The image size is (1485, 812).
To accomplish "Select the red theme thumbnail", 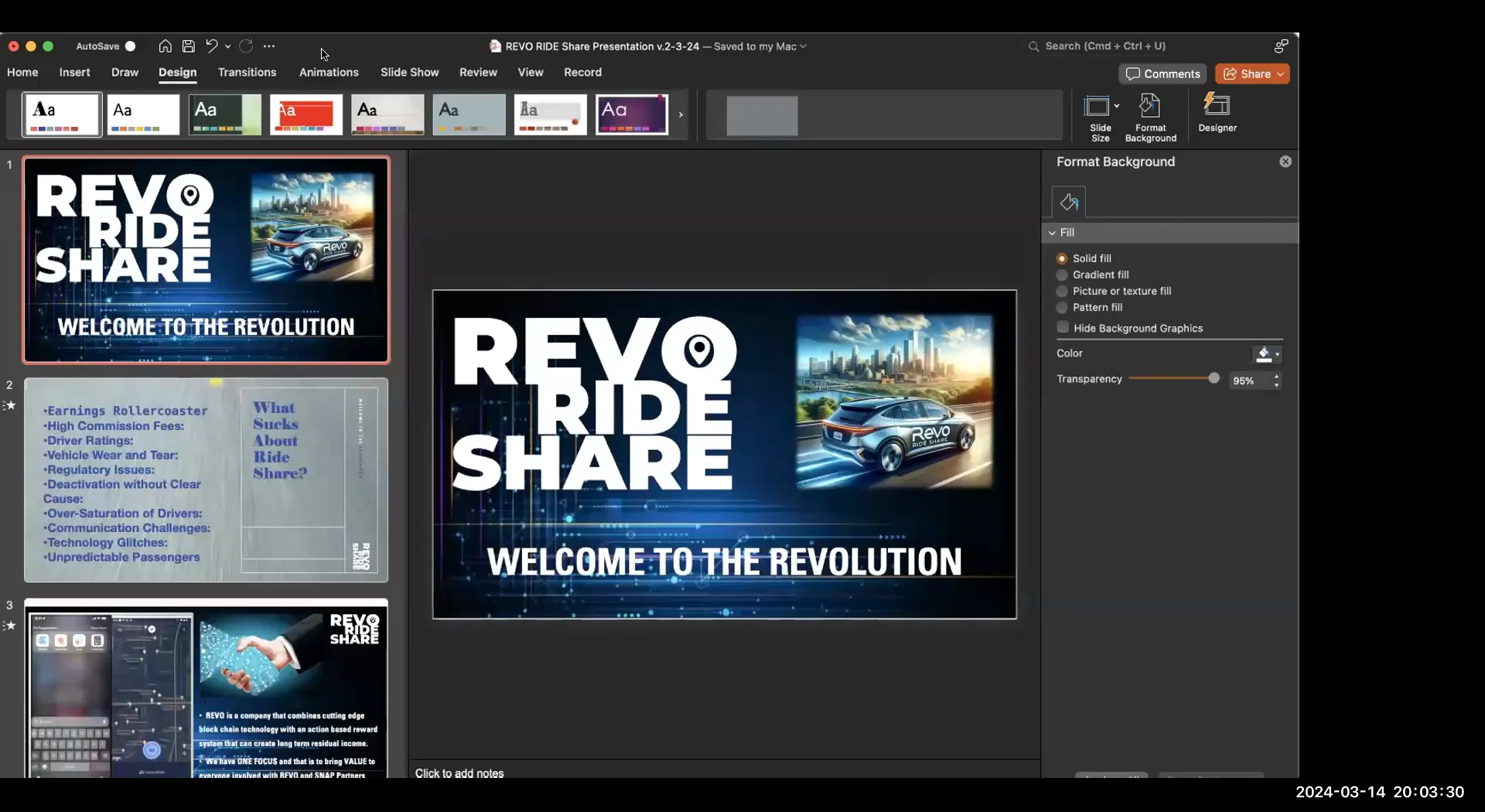I will (306, 114).
